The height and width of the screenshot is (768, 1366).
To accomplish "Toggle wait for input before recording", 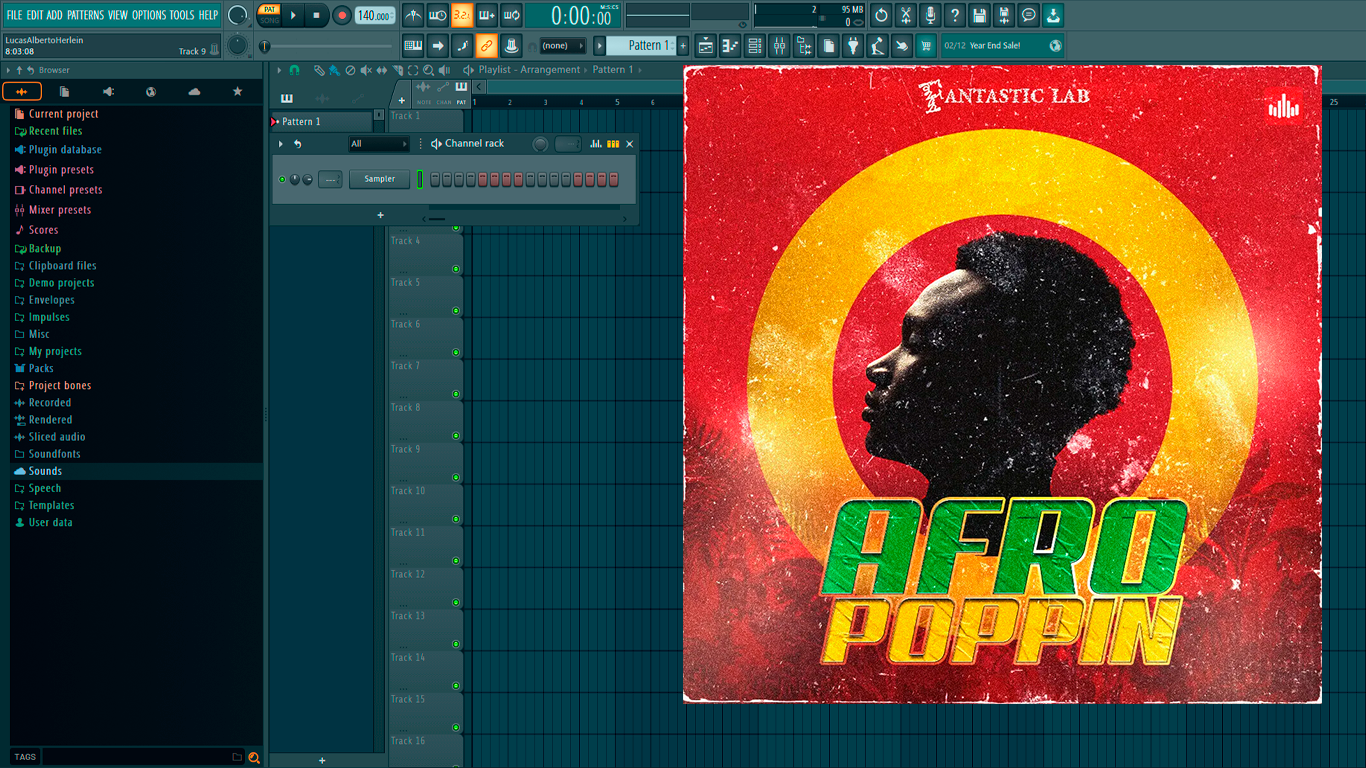I will pos(438,15).
